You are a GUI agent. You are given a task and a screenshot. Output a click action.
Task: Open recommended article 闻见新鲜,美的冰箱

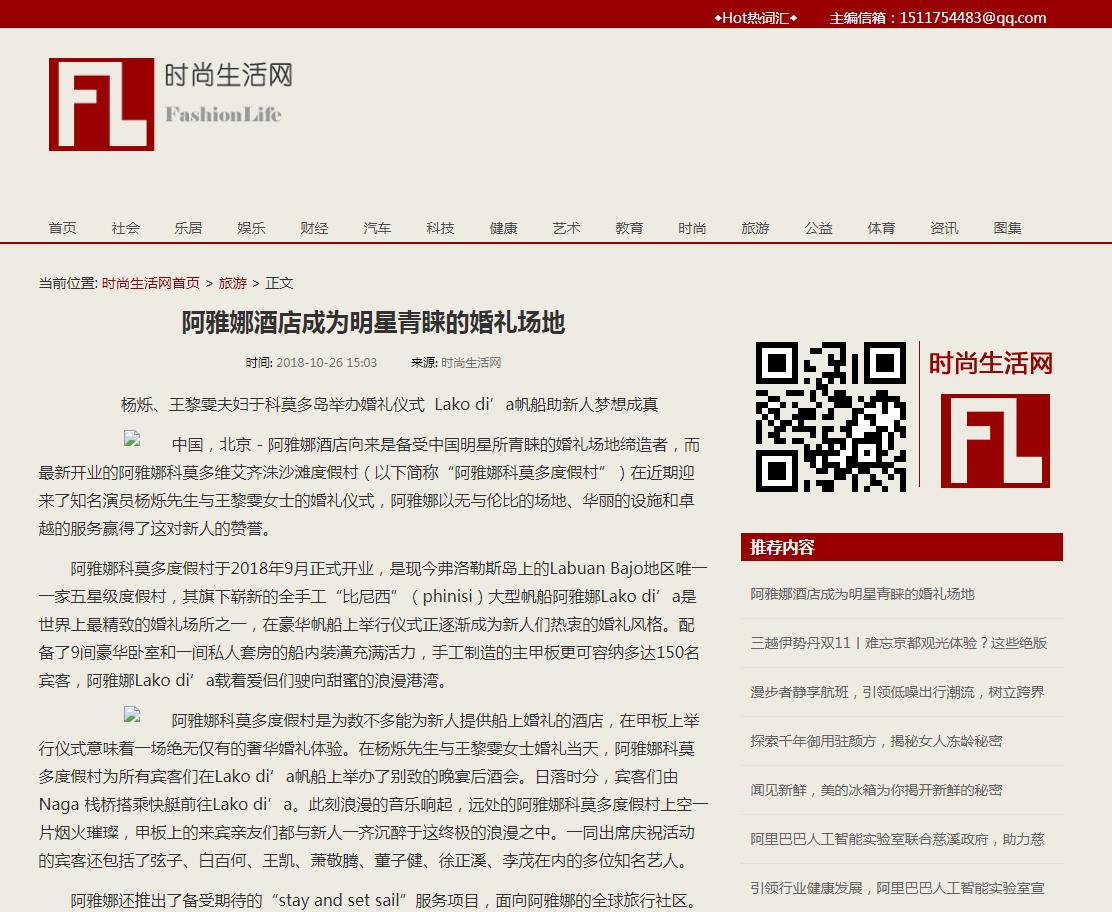click(877, 789)
